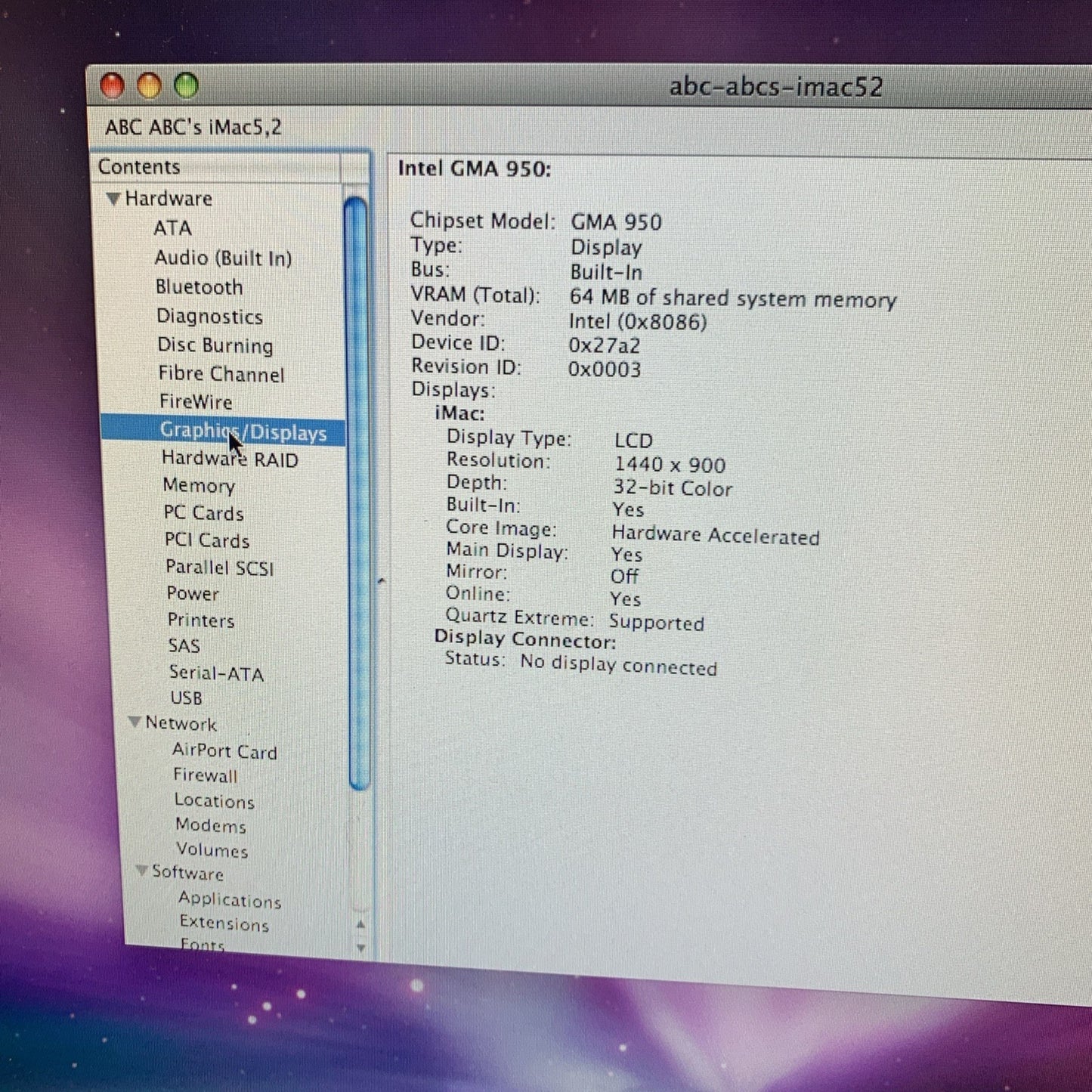Select Diagnostics in the sidebar
Screen dimensions: 1092x1092
(x=209, y=317)
